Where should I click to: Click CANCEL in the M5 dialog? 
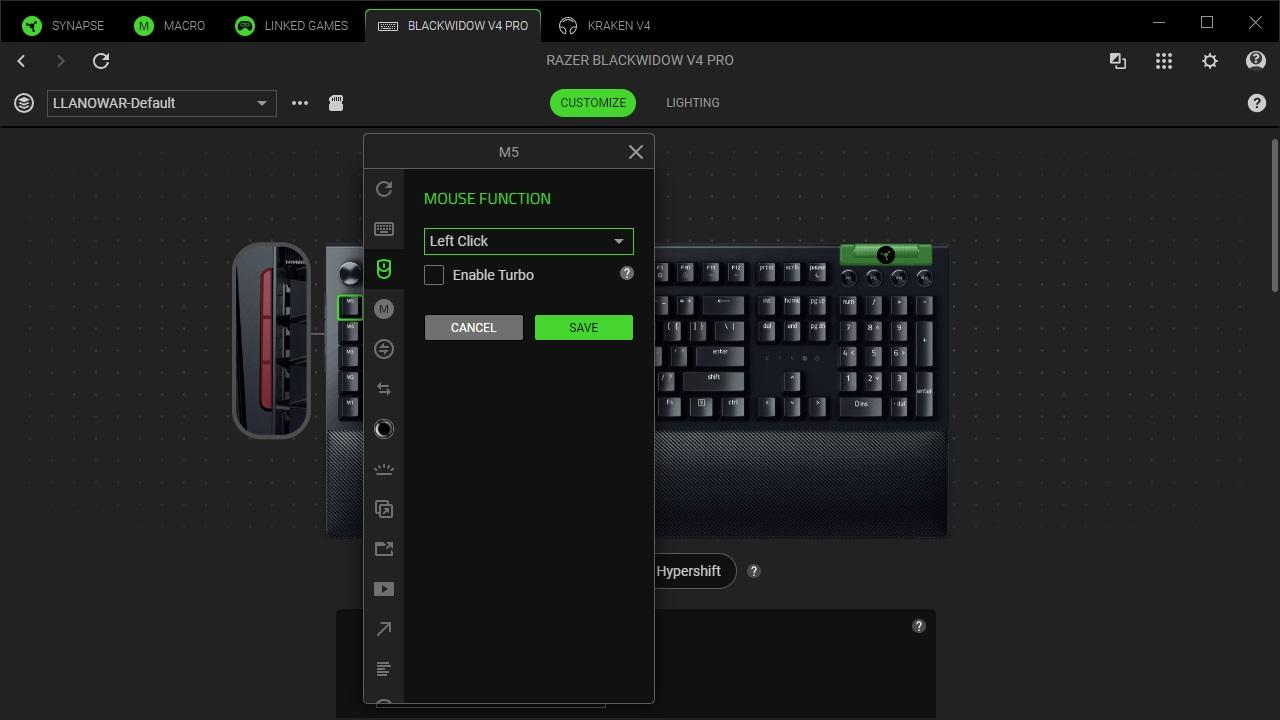point(474,328)
